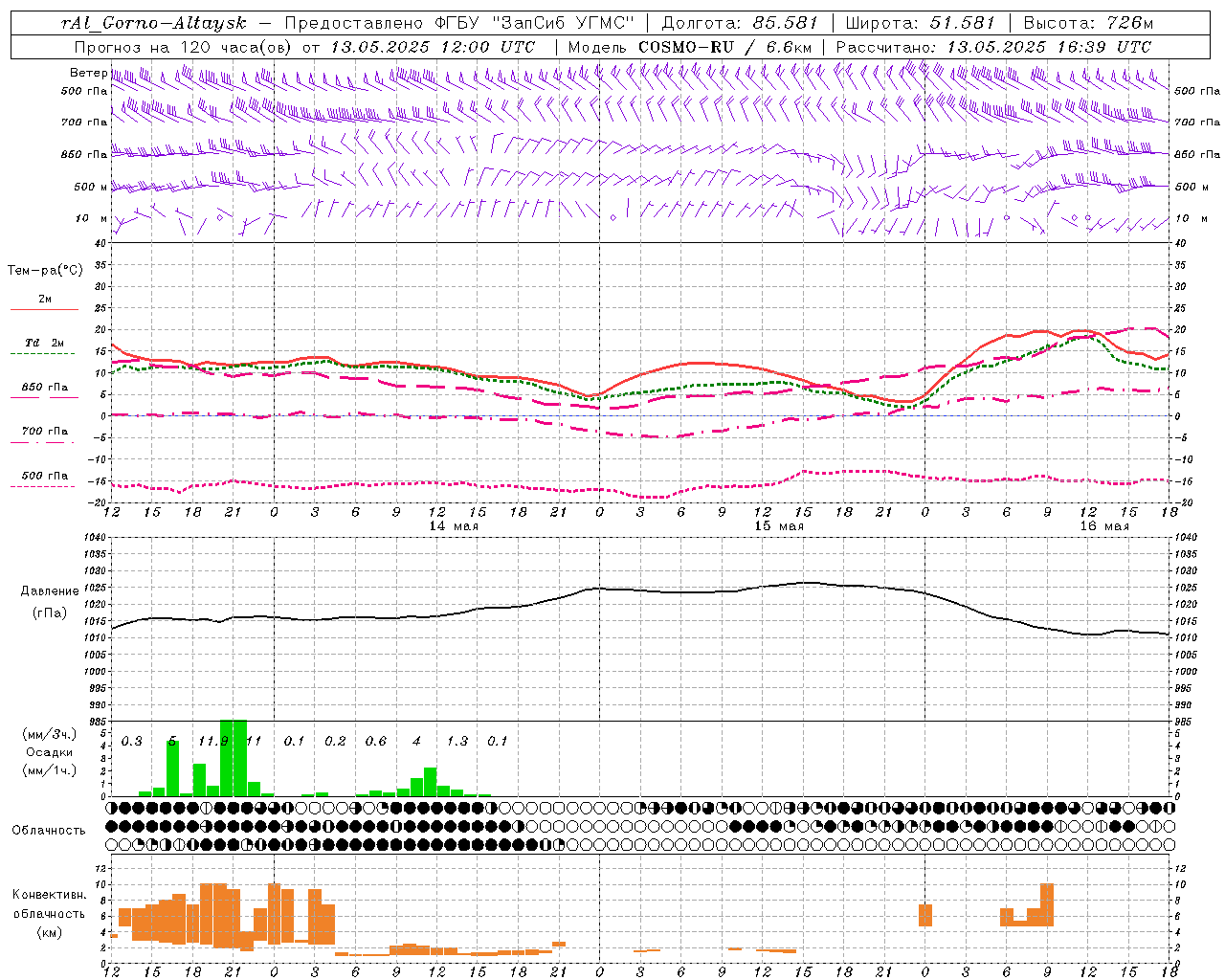Viewport: 1225px width, 980px height.
Task: Click the 11.9 precipitation total value
Action: coord(213,742)
